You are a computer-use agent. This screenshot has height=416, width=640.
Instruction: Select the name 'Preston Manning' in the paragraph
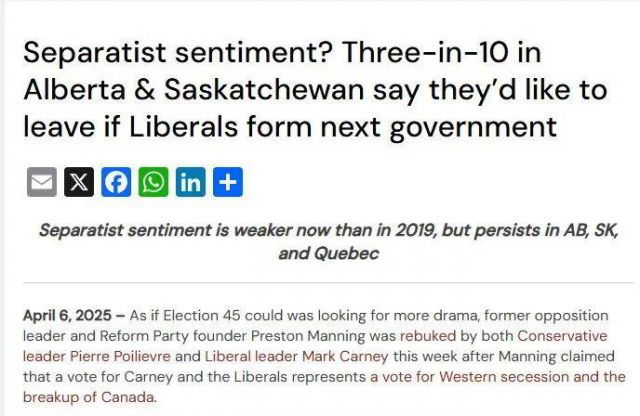coord(308,336)
